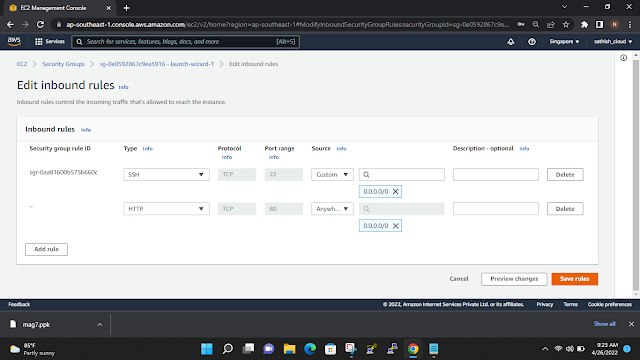Screen dimensions: 640x360
Task: Remove the 0.0.0.0/0 tag in HTTP rule
Action: point(396,226)
